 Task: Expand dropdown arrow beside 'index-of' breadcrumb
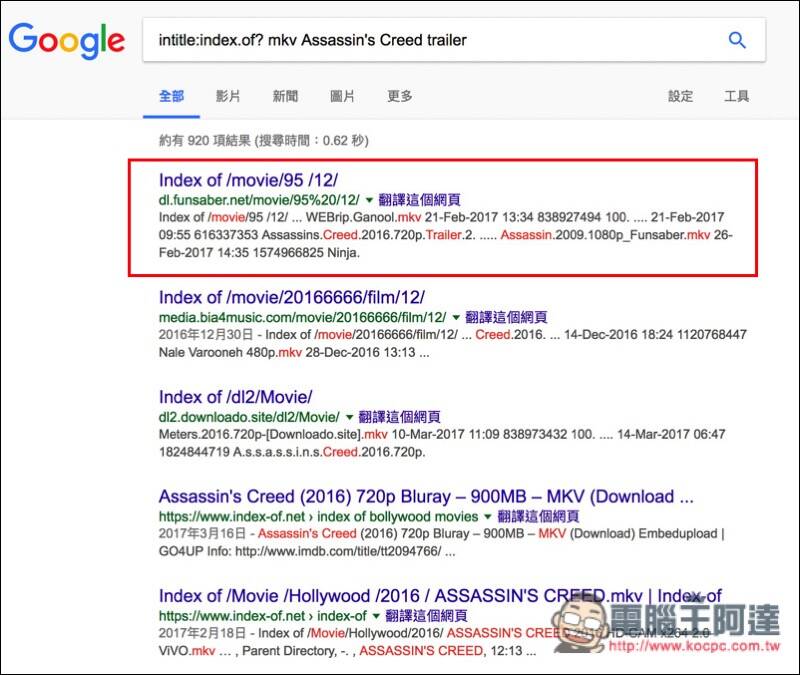376,616
